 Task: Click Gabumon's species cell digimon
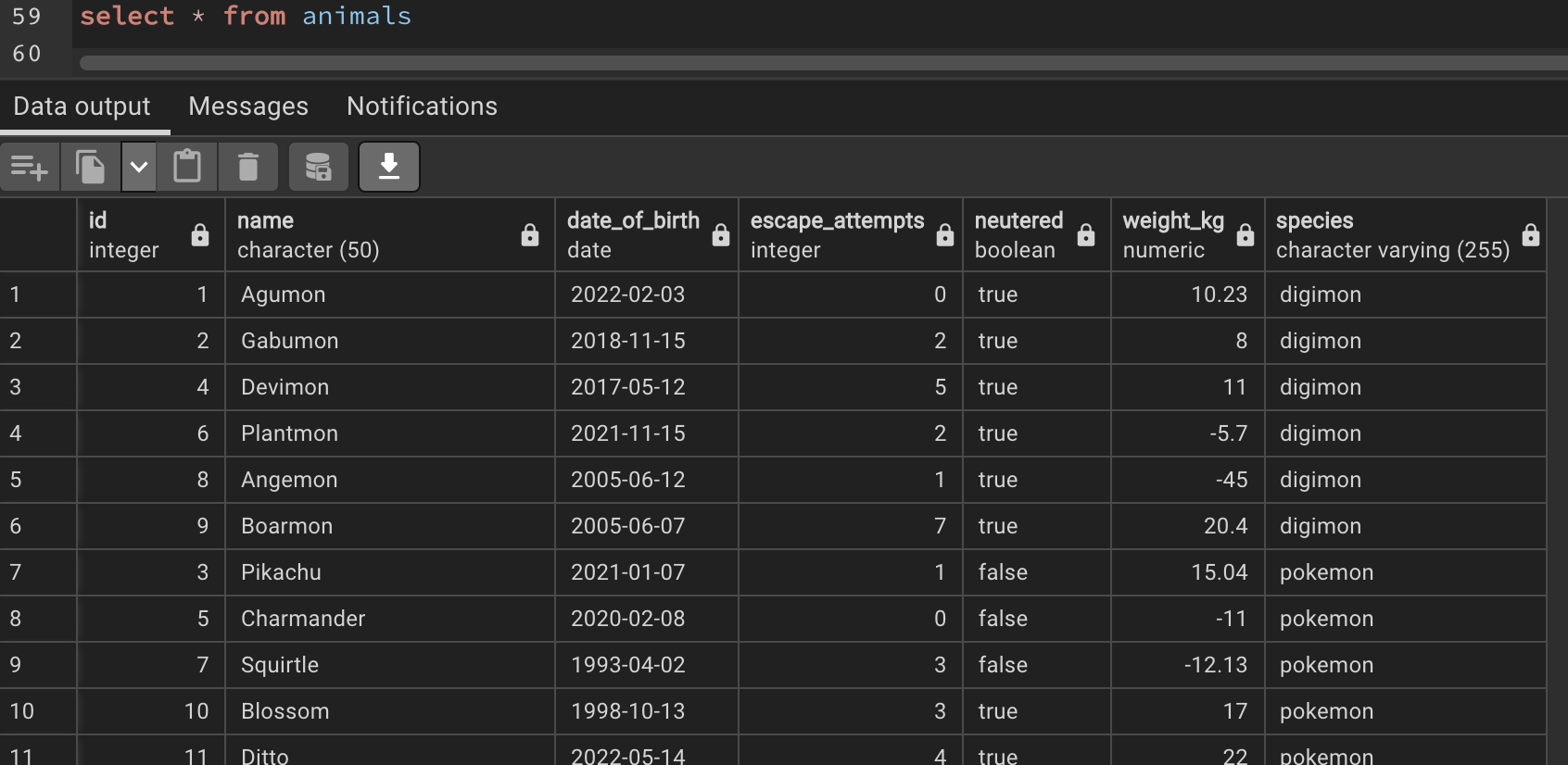pos(1406,341)
